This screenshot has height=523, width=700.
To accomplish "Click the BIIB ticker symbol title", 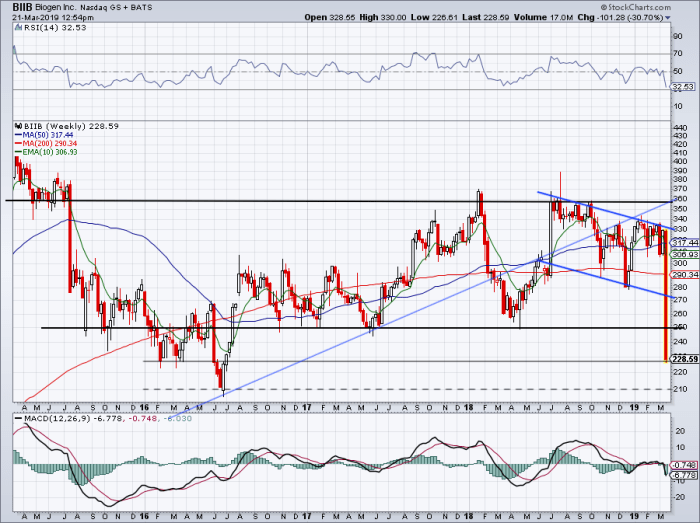I will (x=22, y=7).
